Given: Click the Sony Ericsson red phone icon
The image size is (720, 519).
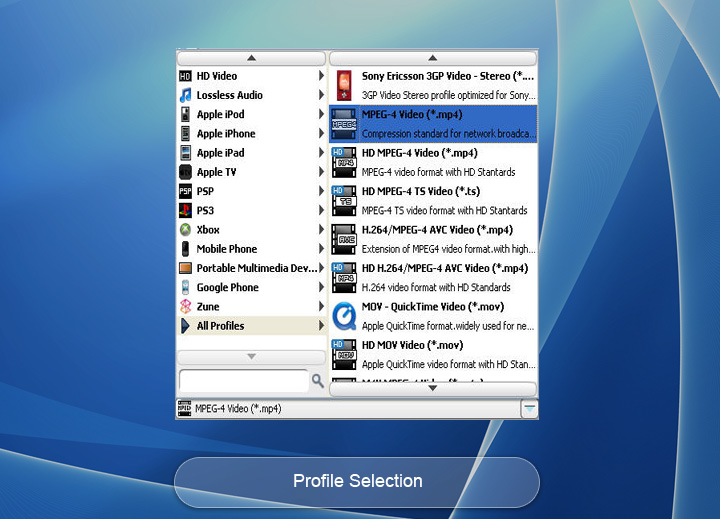Looking at the screenshot, I should coord(344,85).
